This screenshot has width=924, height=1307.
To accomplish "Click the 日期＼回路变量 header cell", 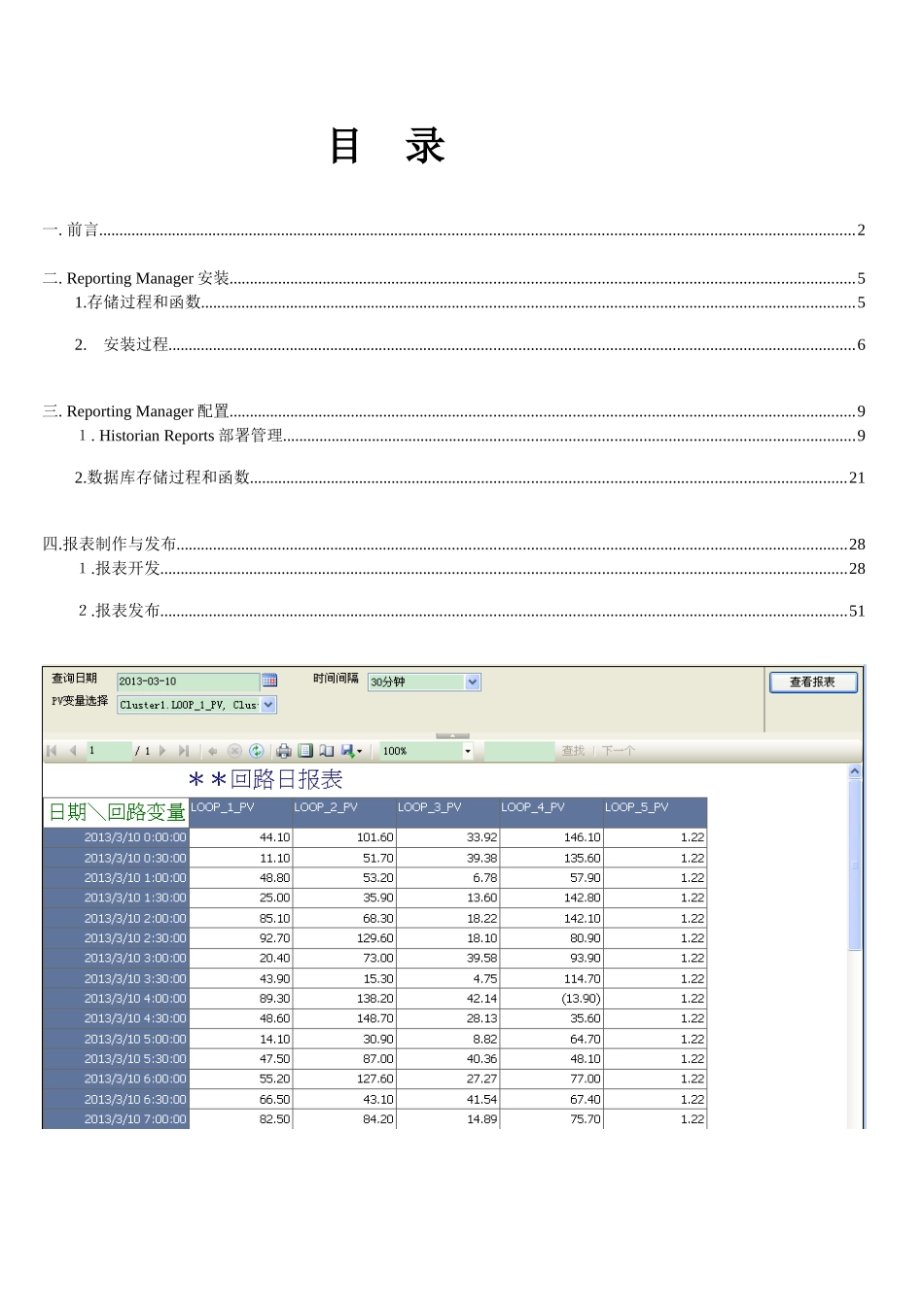I will click(x=116, y=812).
